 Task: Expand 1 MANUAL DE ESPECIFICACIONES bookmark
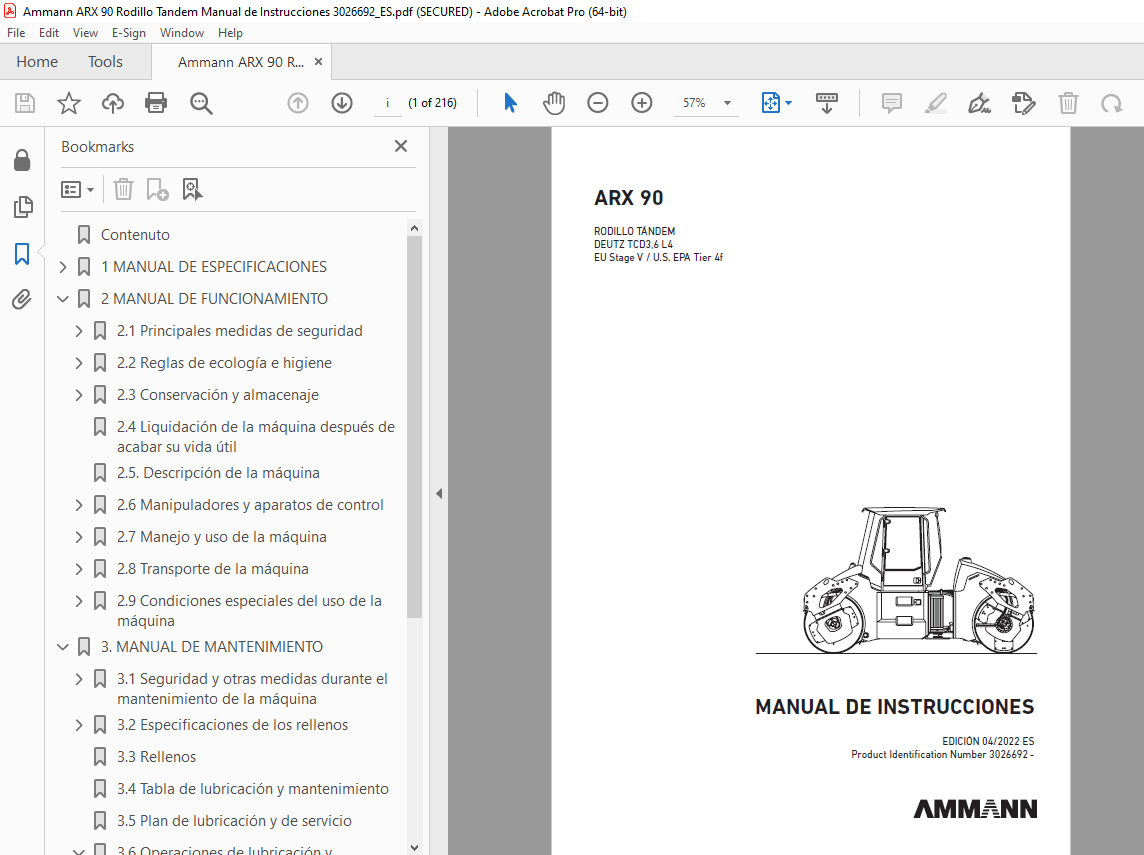pos(63,267)
